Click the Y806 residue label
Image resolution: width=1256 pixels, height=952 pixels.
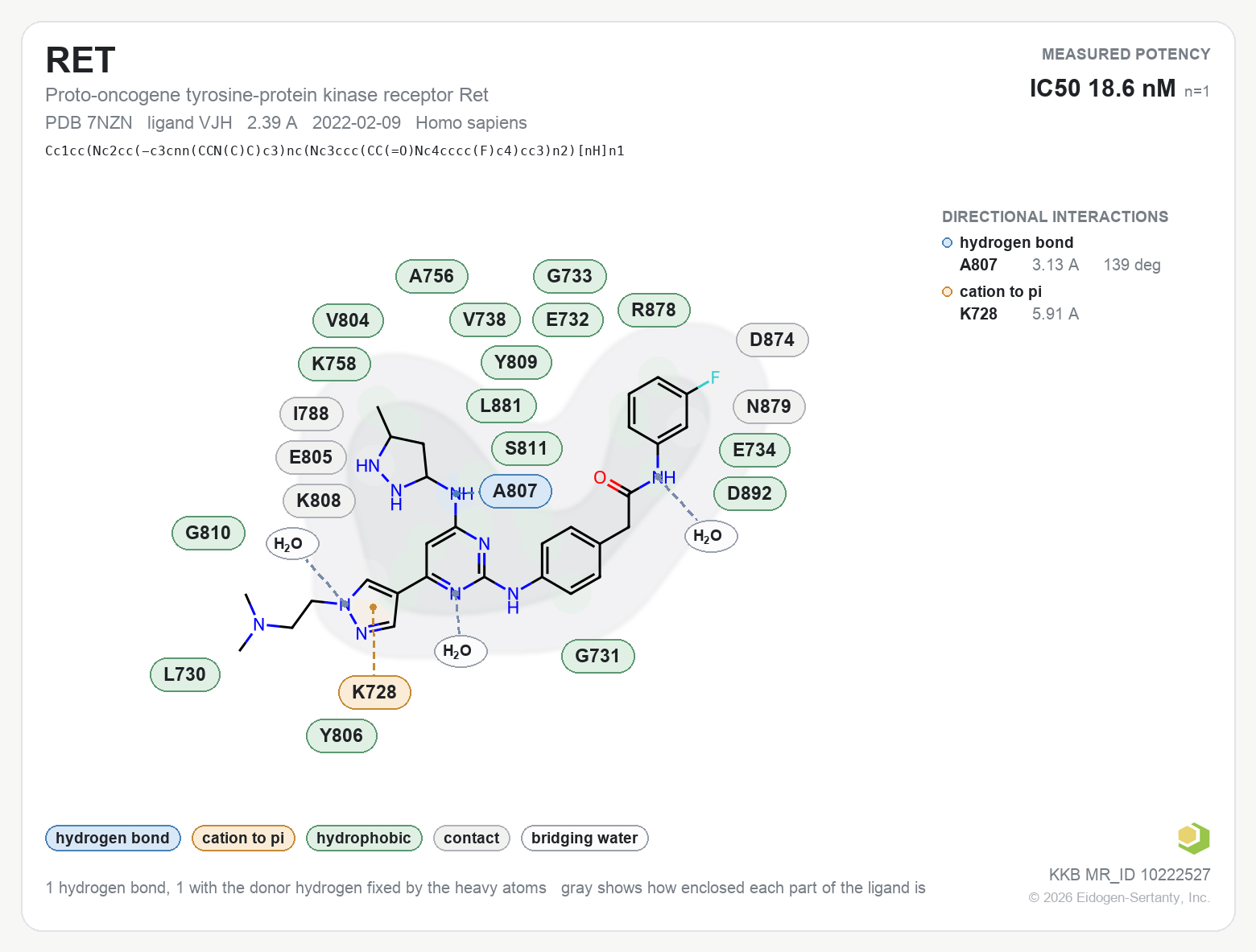341,736
